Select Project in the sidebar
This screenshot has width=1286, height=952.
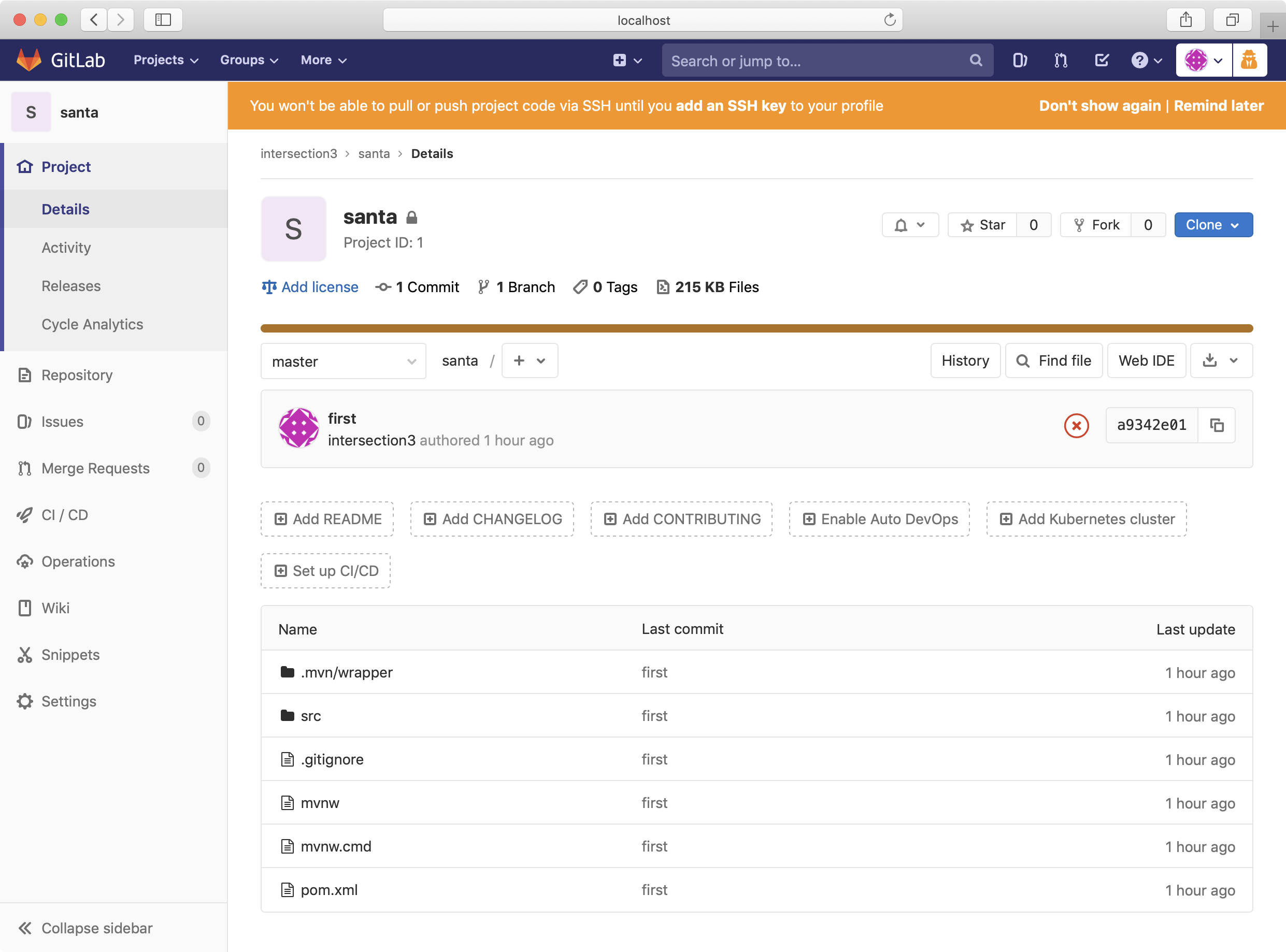tap(114, 167)
